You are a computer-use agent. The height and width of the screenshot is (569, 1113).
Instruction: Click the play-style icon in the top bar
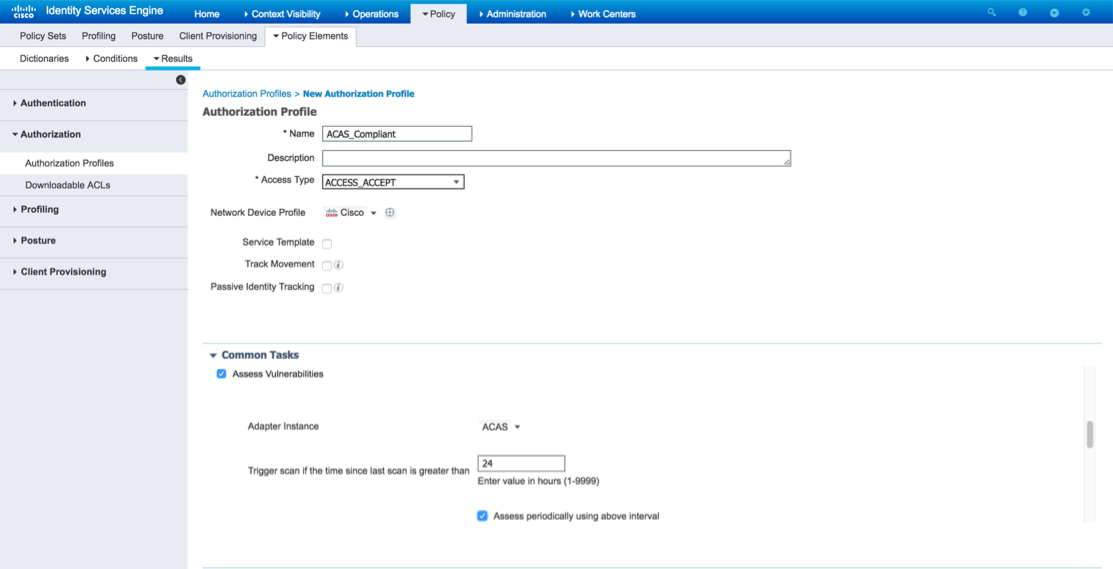[x=1054, y=13]
